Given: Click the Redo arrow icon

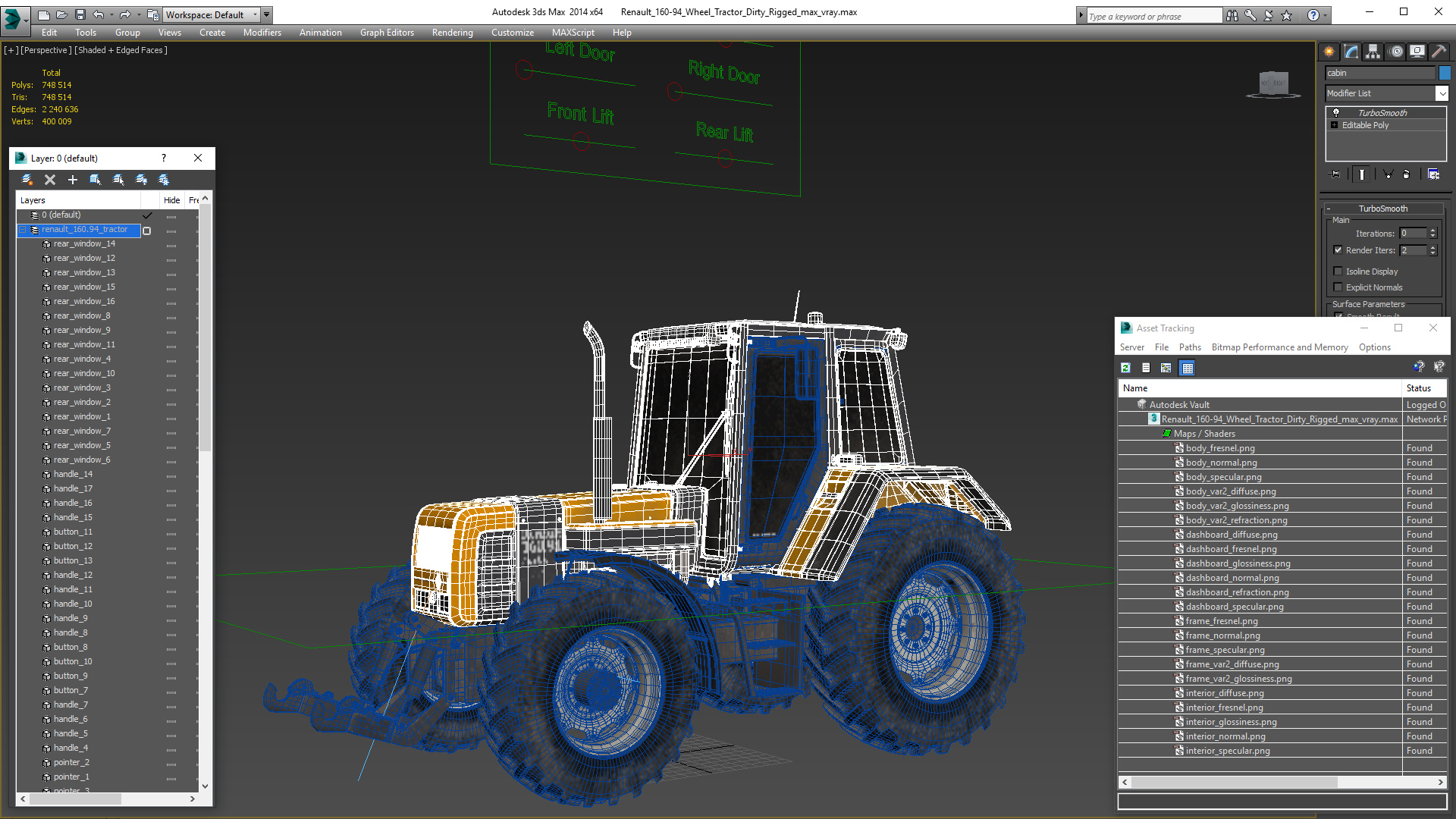Looking at the screenshot, I should coord(124,14).
